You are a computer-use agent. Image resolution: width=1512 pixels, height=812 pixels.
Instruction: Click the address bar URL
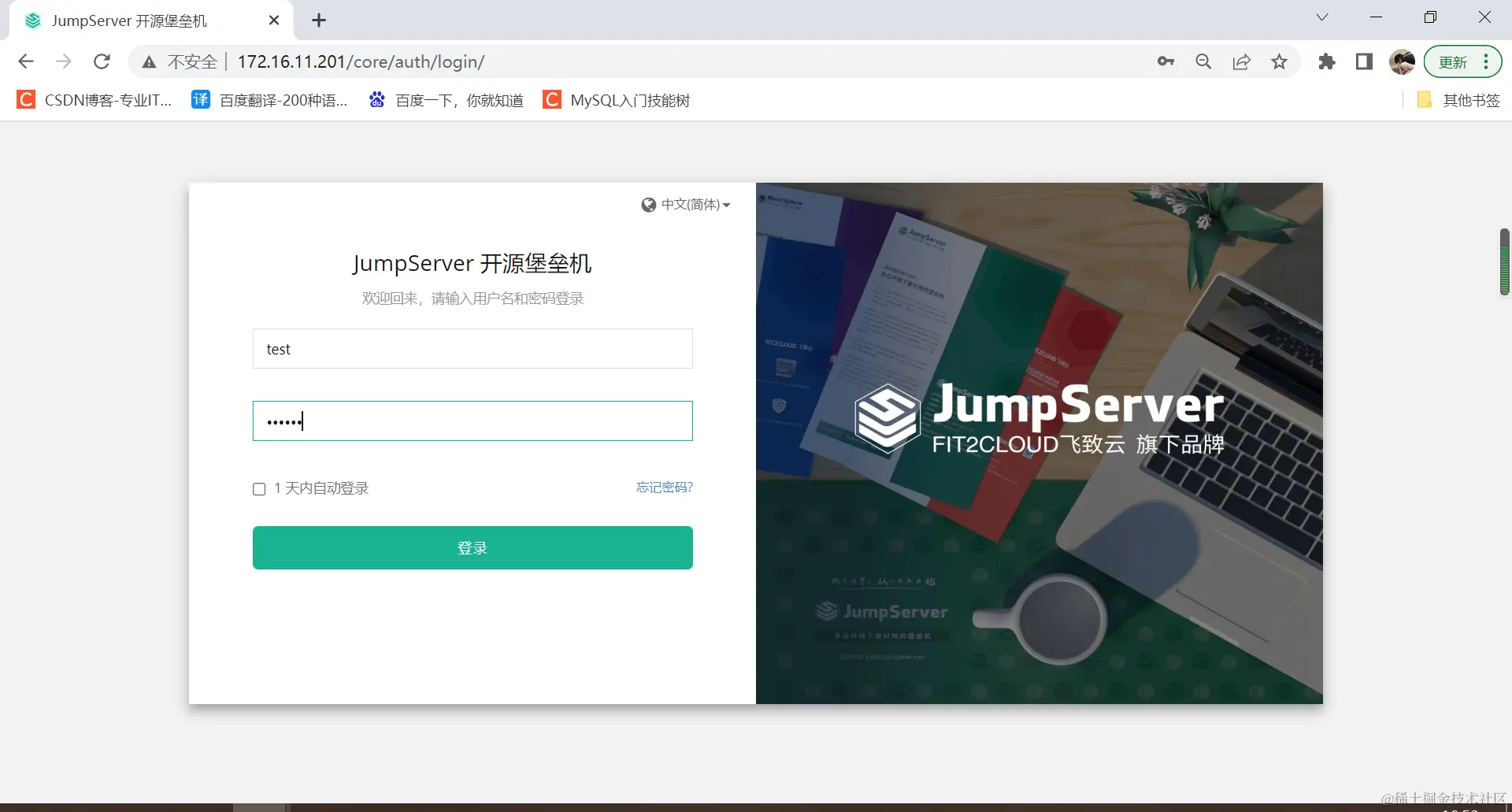(x=361, y=61)
